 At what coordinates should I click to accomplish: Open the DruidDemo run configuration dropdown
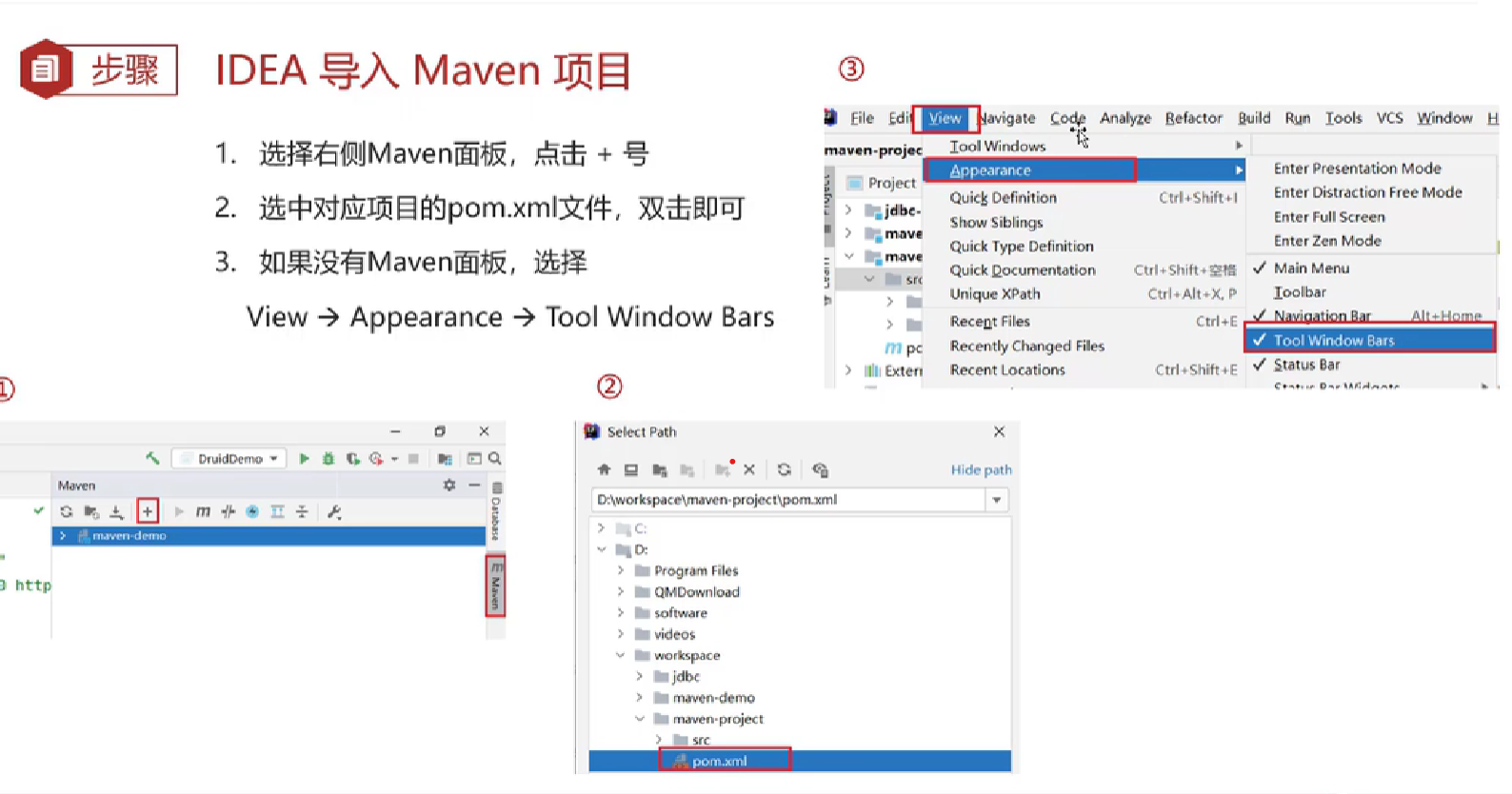pyautogui.click(x=229, y=458)
